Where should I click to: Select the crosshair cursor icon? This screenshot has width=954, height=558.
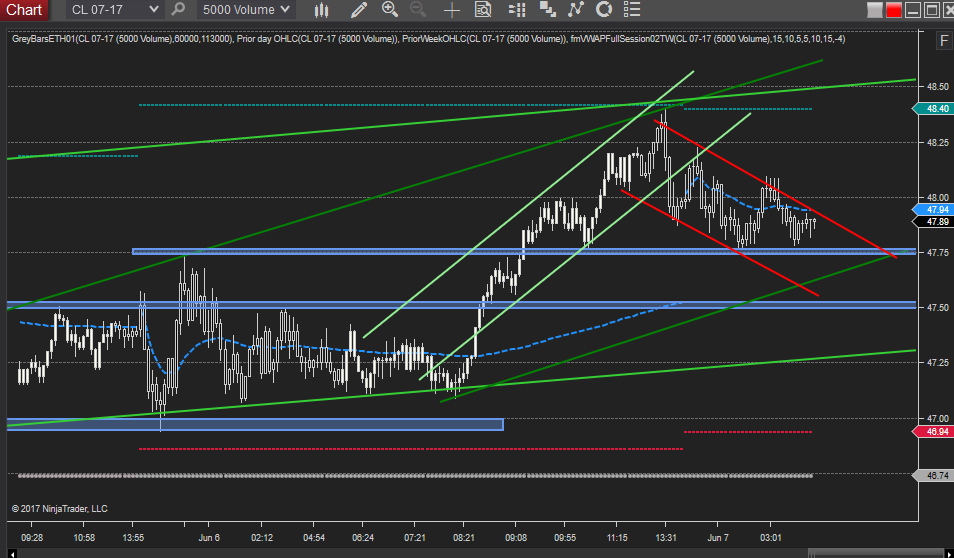click(452, 9)
